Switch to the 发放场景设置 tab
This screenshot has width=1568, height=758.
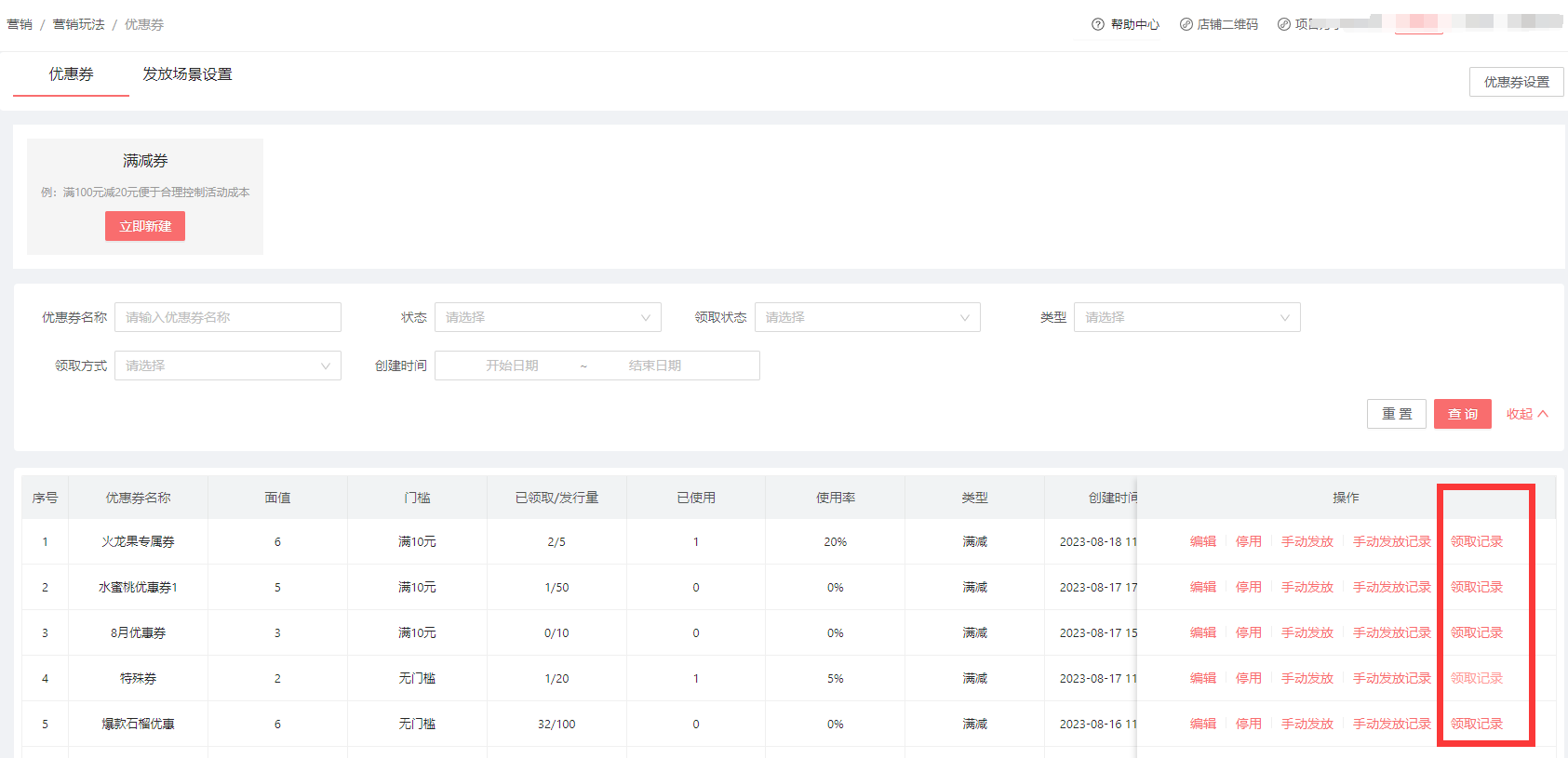187,74
